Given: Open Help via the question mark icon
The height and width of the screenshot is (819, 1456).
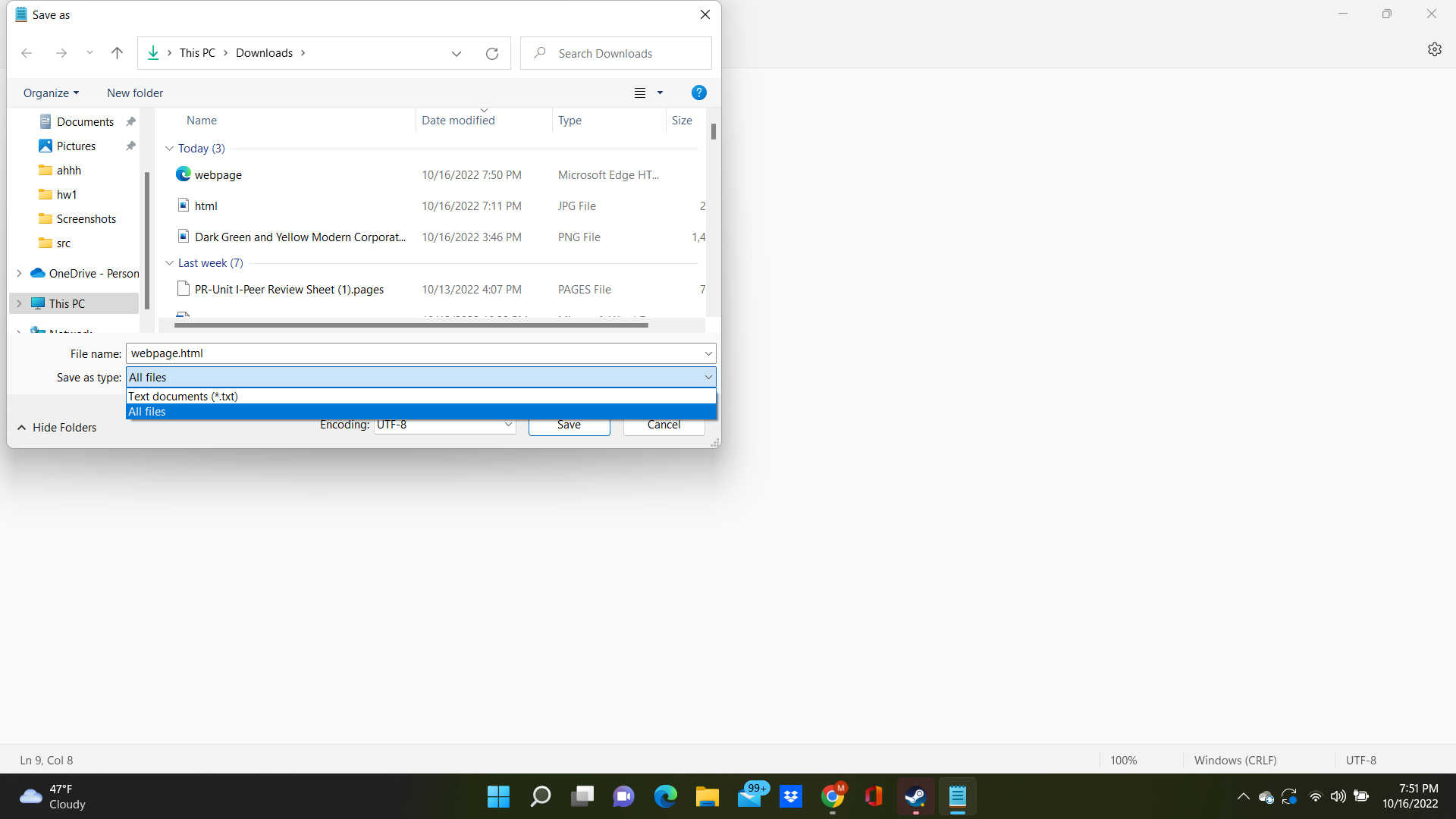Looking at the screenshot, I should (x=698, y=93).
